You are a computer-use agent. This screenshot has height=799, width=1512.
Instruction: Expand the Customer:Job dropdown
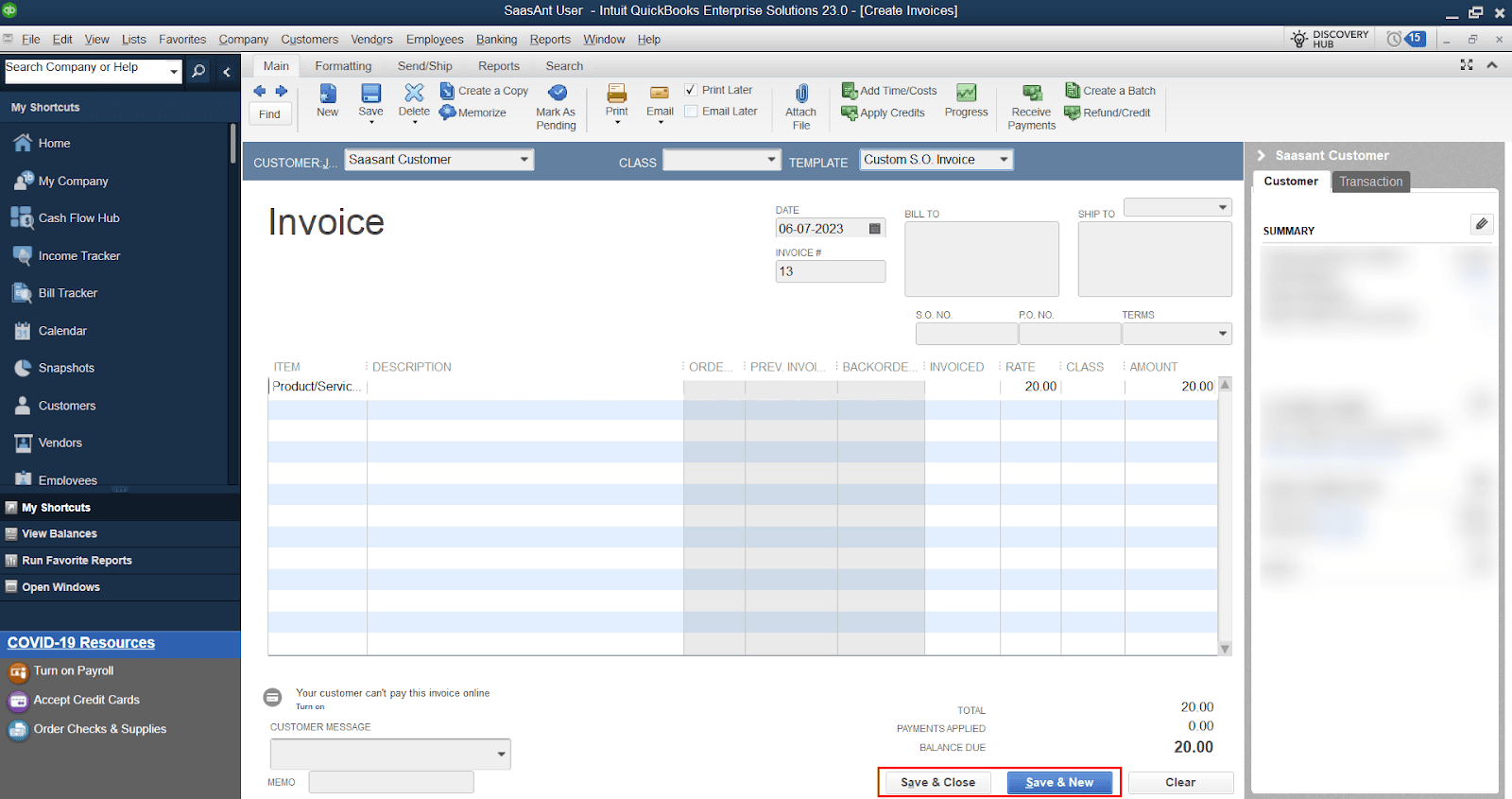[524, 160]
